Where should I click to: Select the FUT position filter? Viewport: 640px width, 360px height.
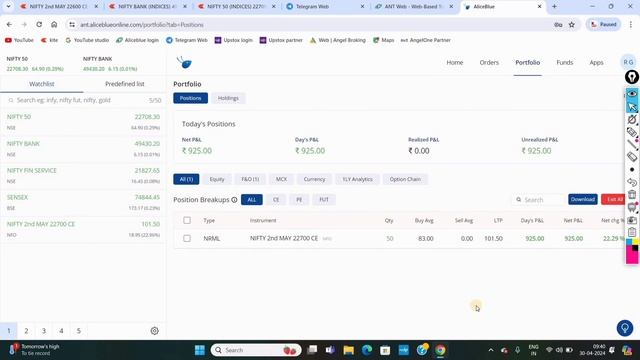(324, 200)
